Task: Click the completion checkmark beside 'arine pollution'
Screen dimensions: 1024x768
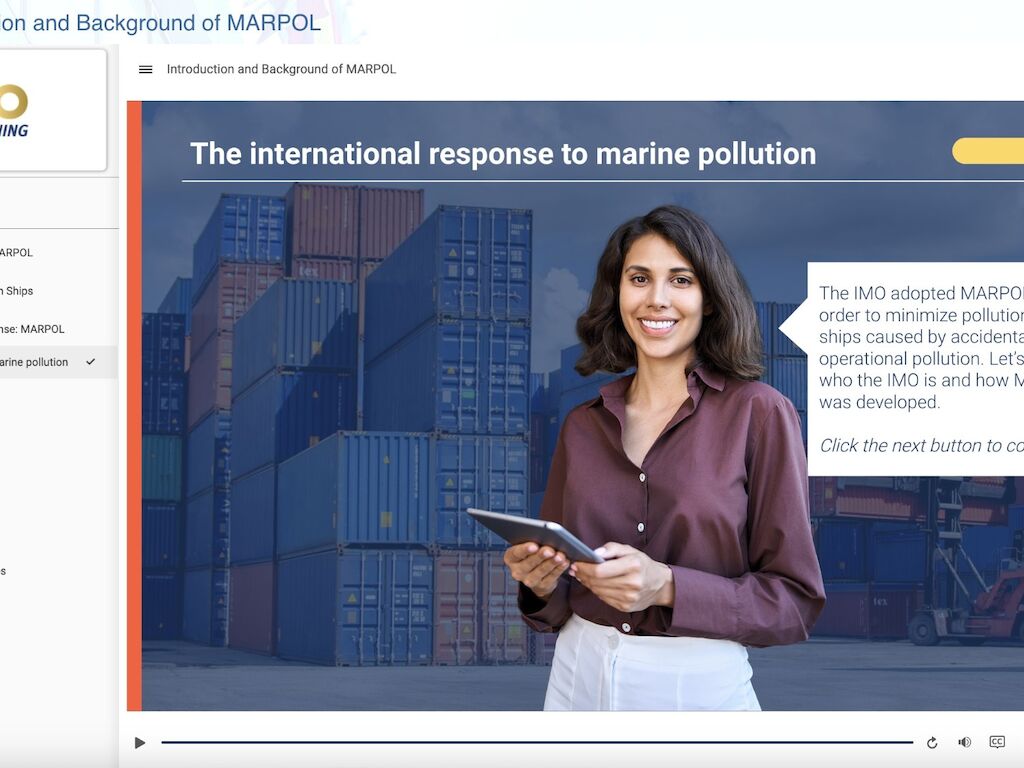Action: tap(91, 362)
